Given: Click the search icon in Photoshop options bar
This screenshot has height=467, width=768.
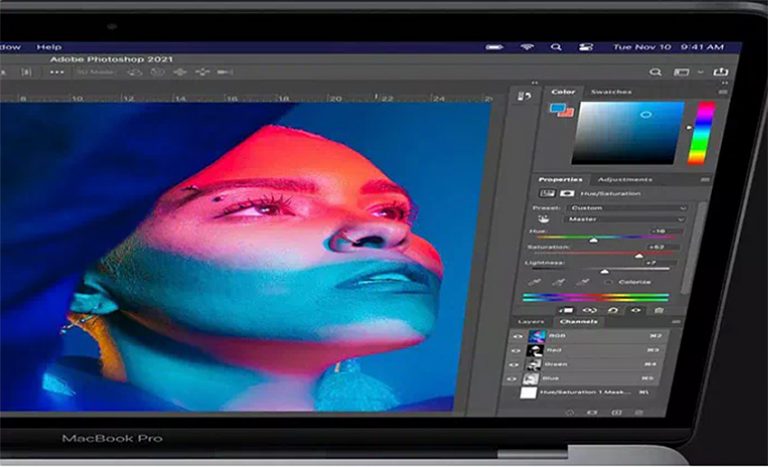Looking at the screenshot, I should tap(656, 72).
